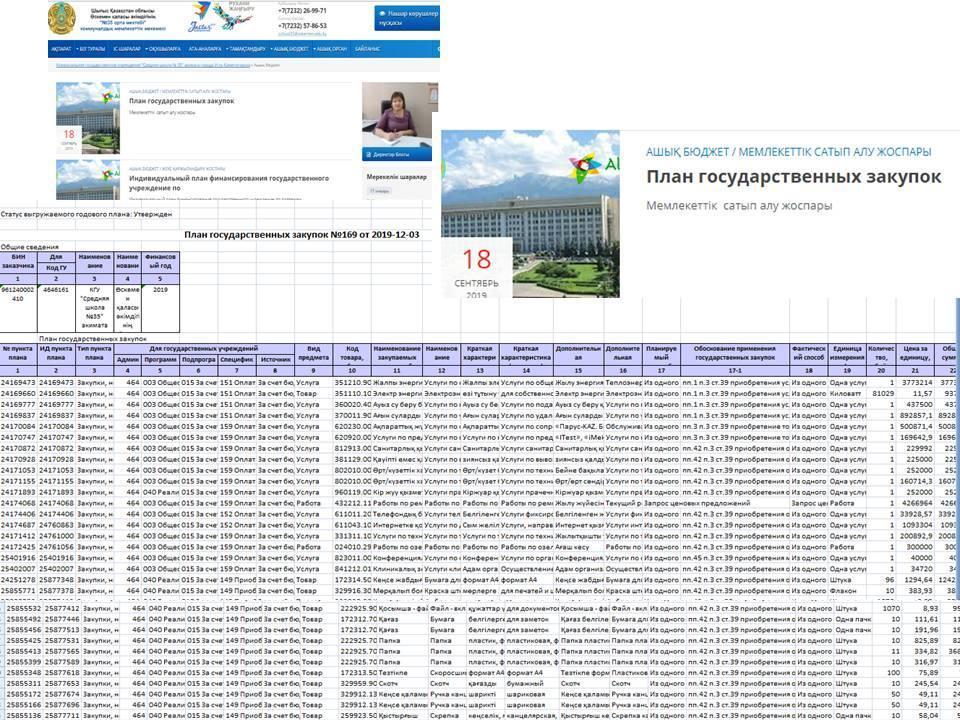Select the 'БИН заказчика' header cell
960x720 pixels.
18,262
